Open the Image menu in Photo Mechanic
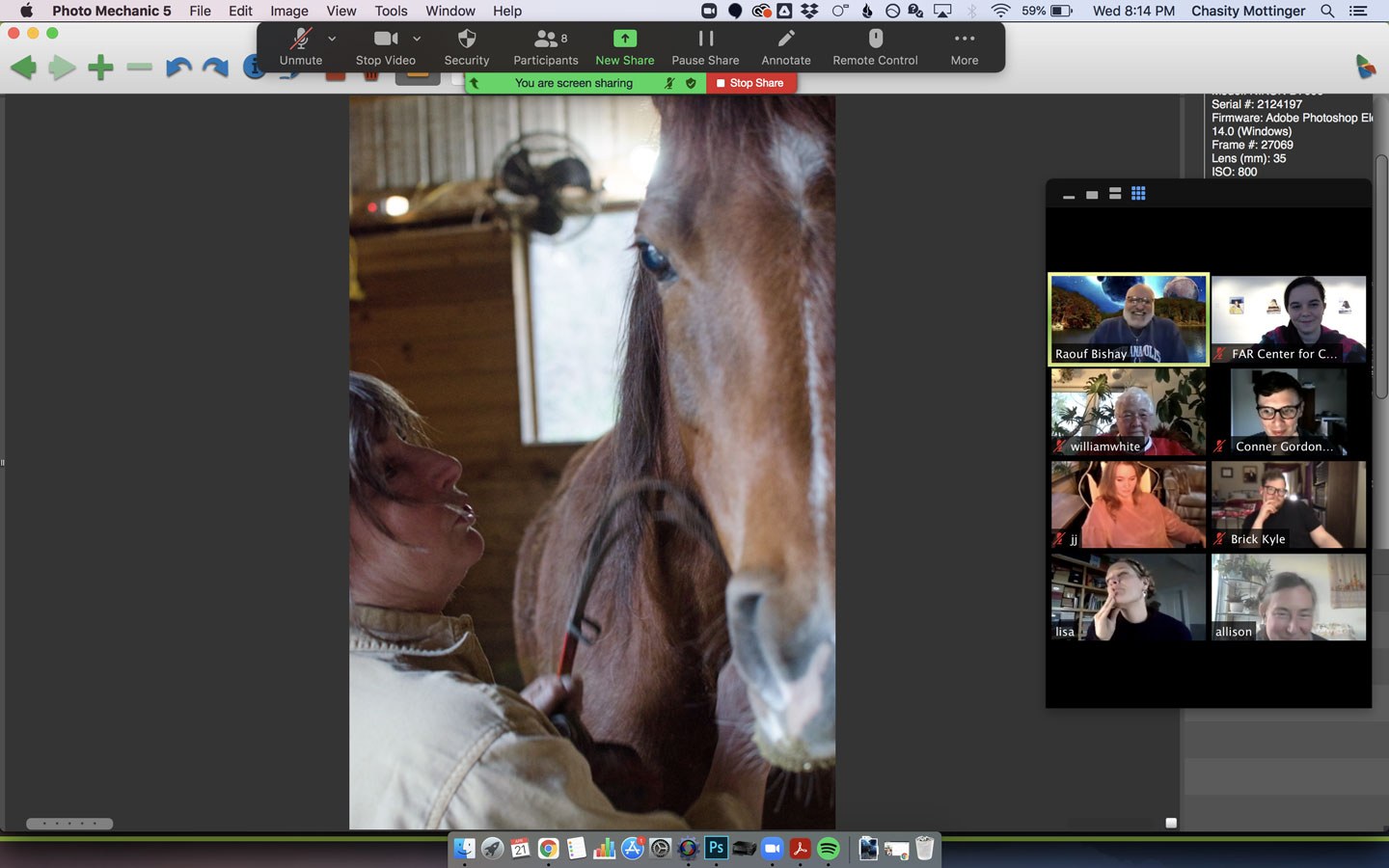 pos(288,11)
